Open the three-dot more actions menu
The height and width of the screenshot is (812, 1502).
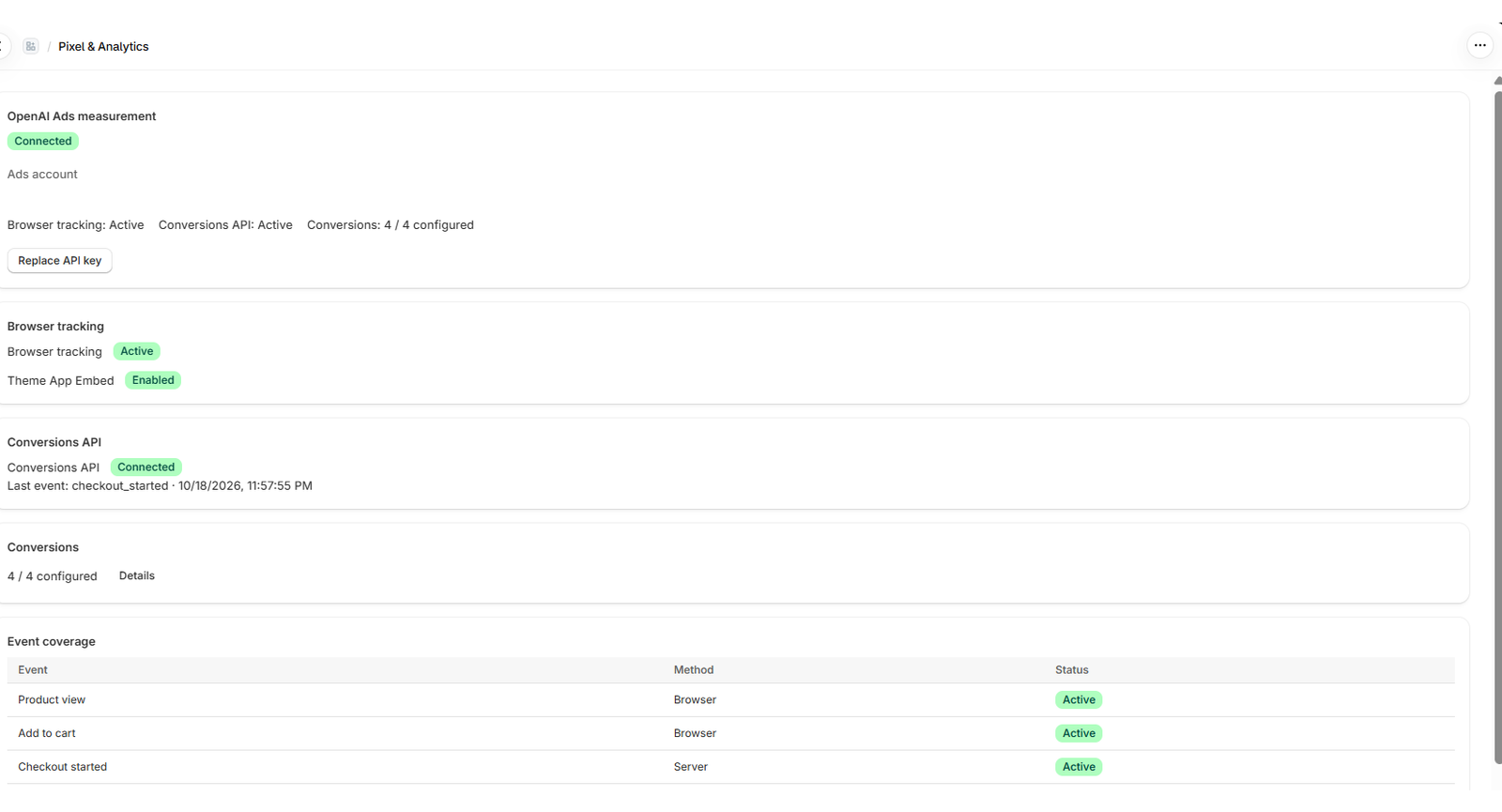click(x=1479, y=45)
